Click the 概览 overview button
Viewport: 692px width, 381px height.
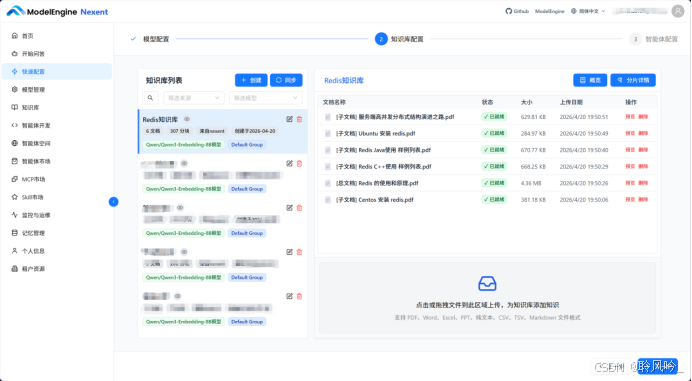tap(590, 80)
